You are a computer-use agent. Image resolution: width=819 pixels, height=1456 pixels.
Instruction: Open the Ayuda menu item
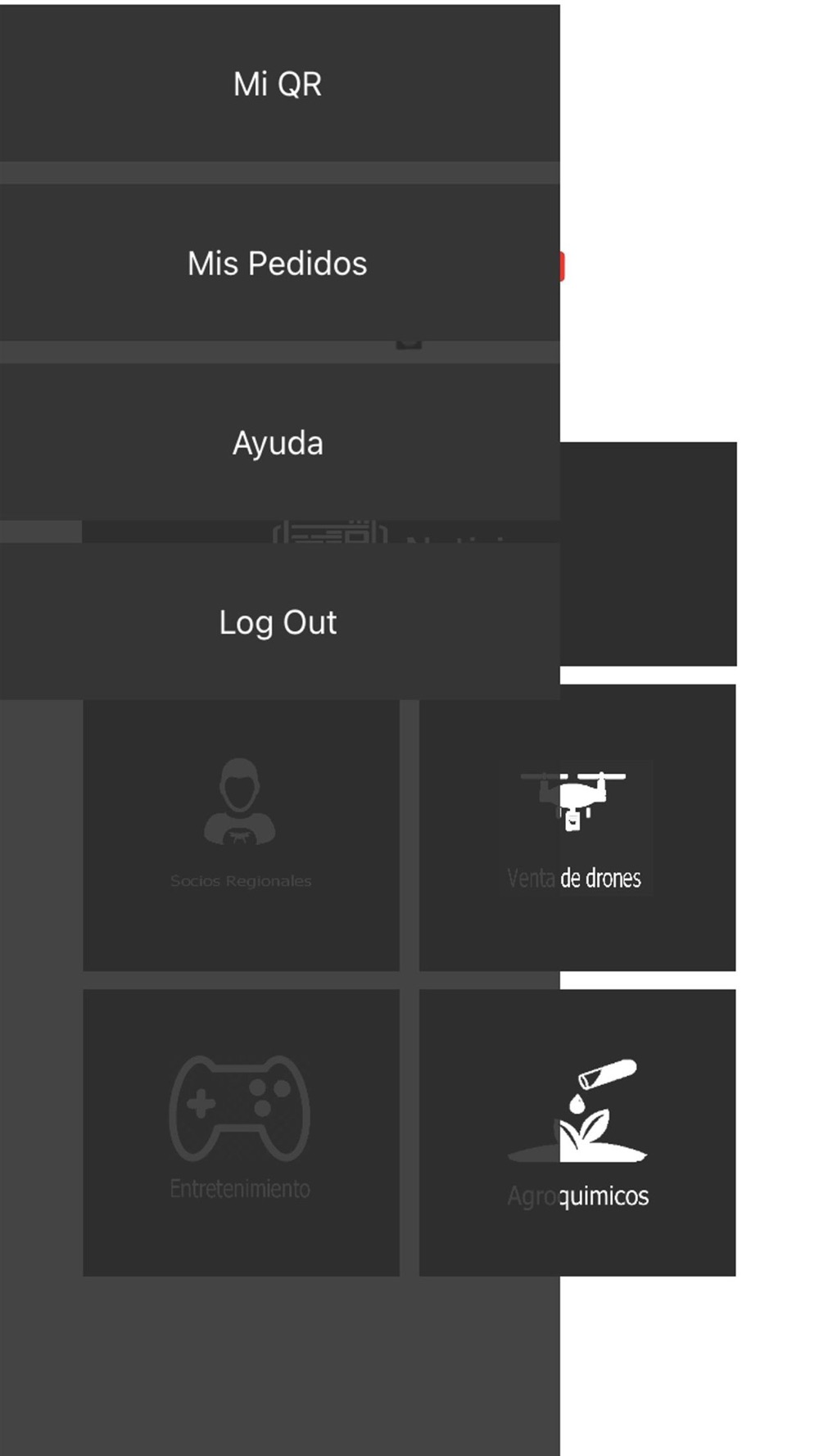279,442
